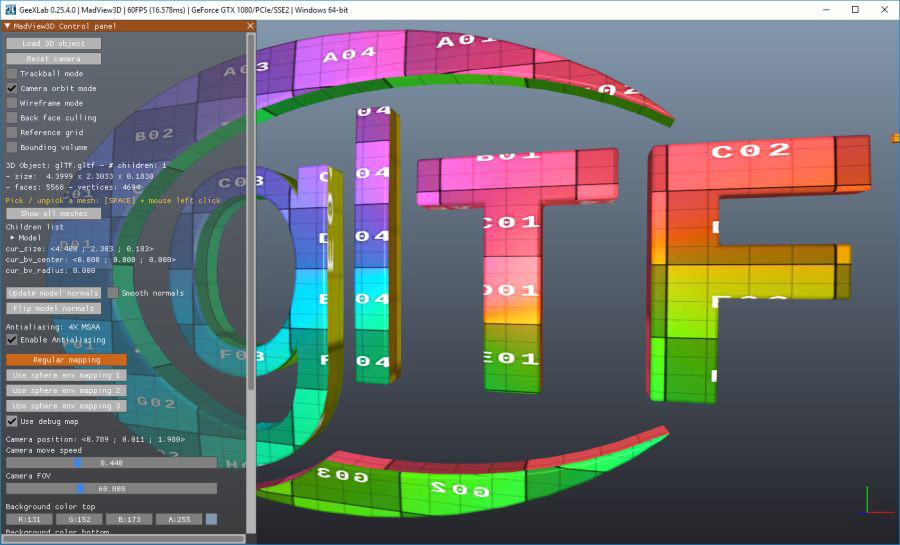The image size is (900, 545).
Task: Click the R:131 red value field
Action: coord(29,519)
